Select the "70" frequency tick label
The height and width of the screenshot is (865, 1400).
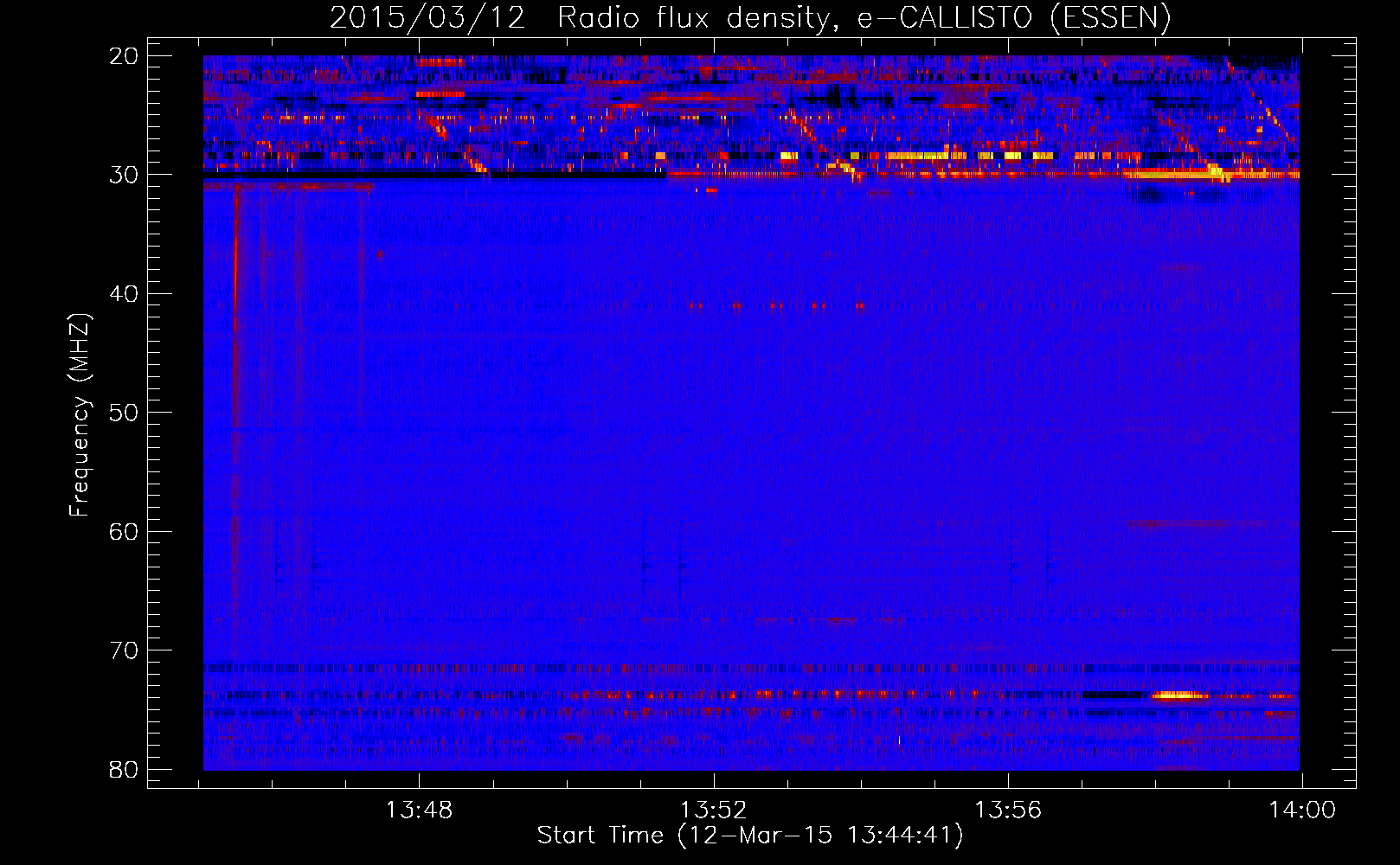125,650
